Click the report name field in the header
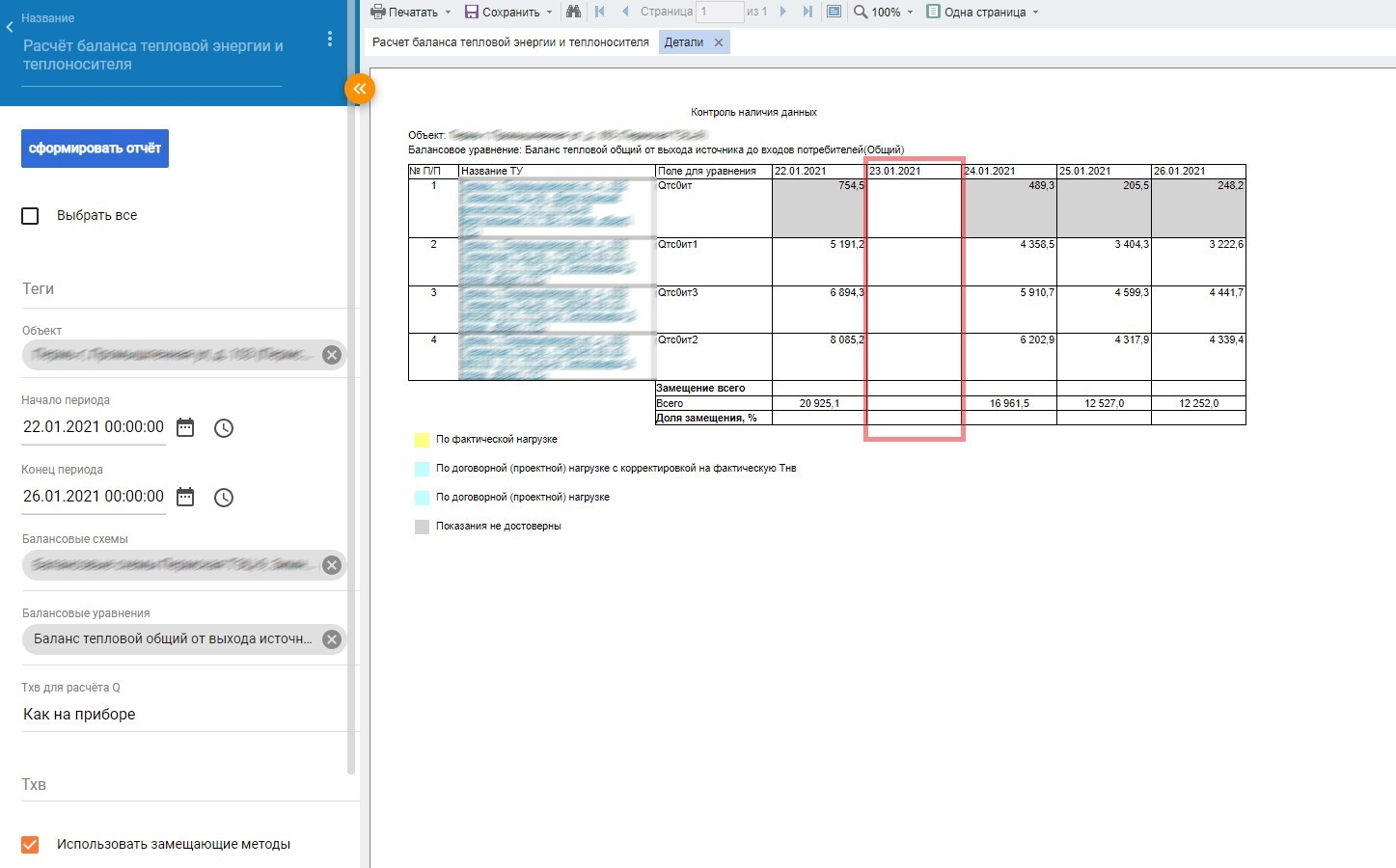This screenshot has height=868, width=1396. click(152, 55)
